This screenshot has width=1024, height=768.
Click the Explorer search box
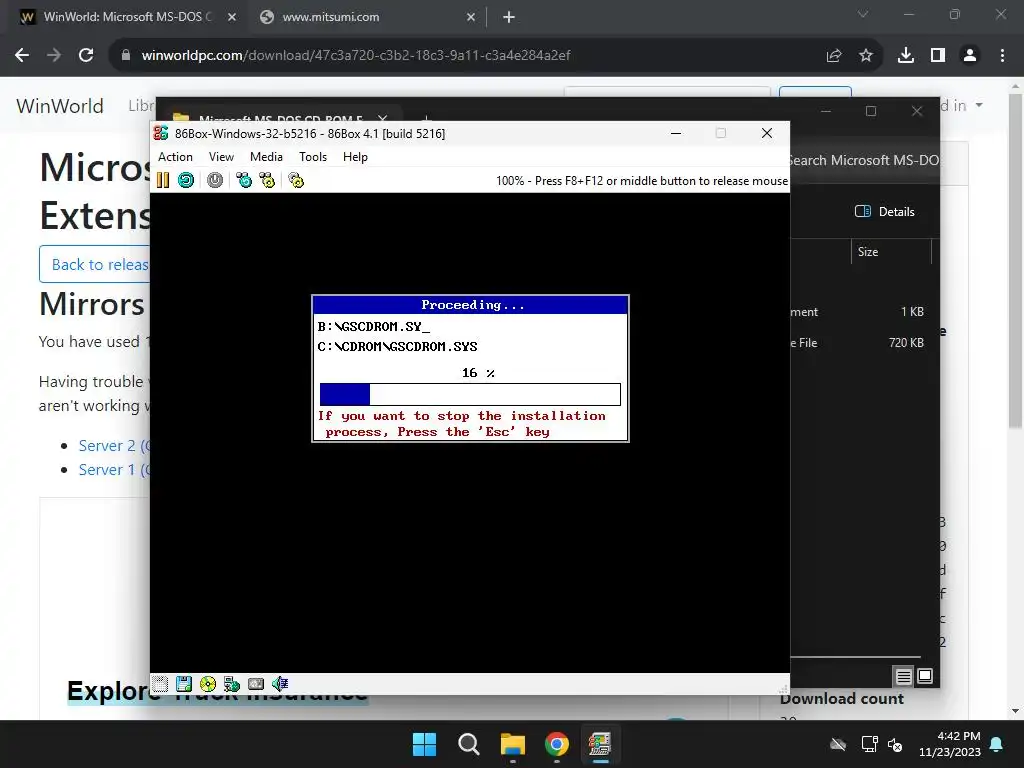(x=862, y=161)
